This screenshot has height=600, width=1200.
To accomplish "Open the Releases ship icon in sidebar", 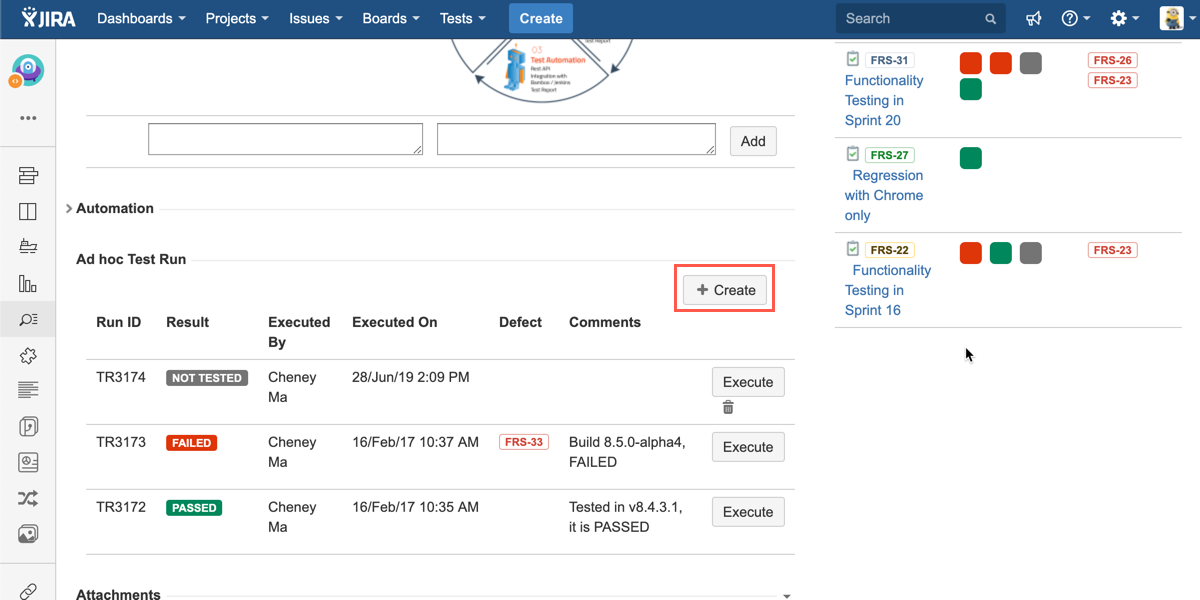I will [x=28, y=247].
